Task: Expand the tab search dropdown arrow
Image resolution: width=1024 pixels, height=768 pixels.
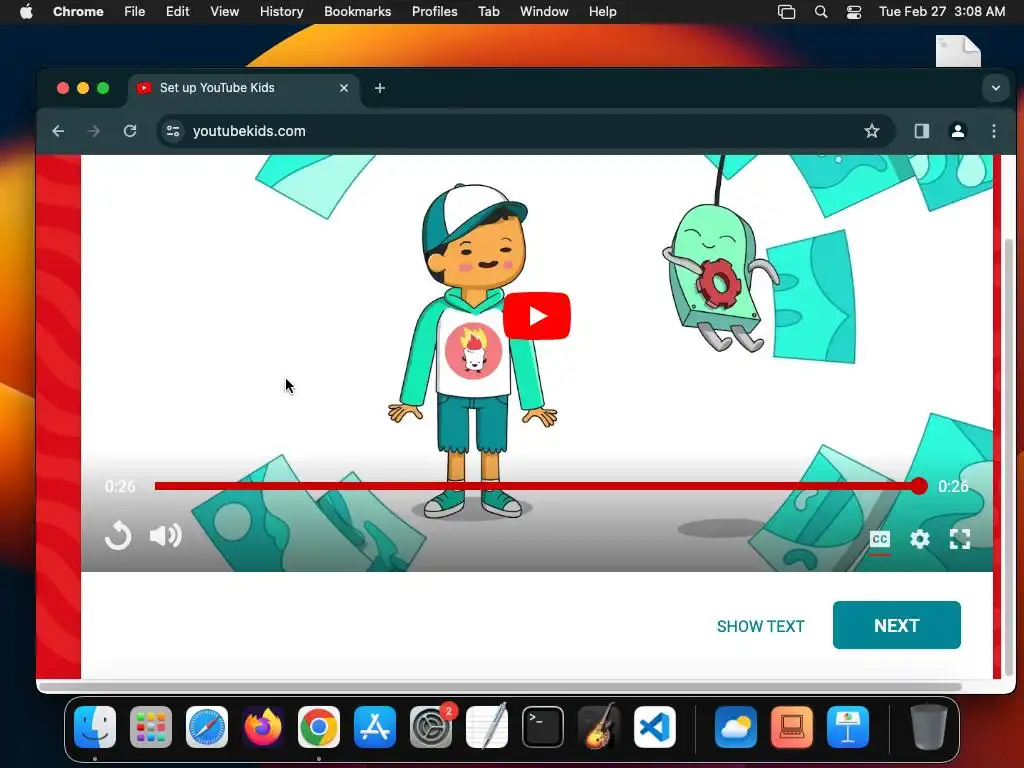Action: [x=995, y=88]
